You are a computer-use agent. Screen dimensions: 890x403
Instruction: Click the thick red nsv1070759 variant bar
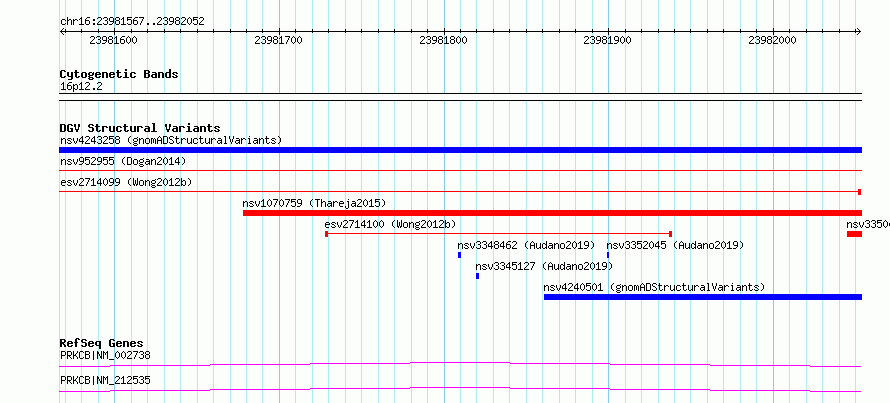pyautogui.click(x=552, y=213)
